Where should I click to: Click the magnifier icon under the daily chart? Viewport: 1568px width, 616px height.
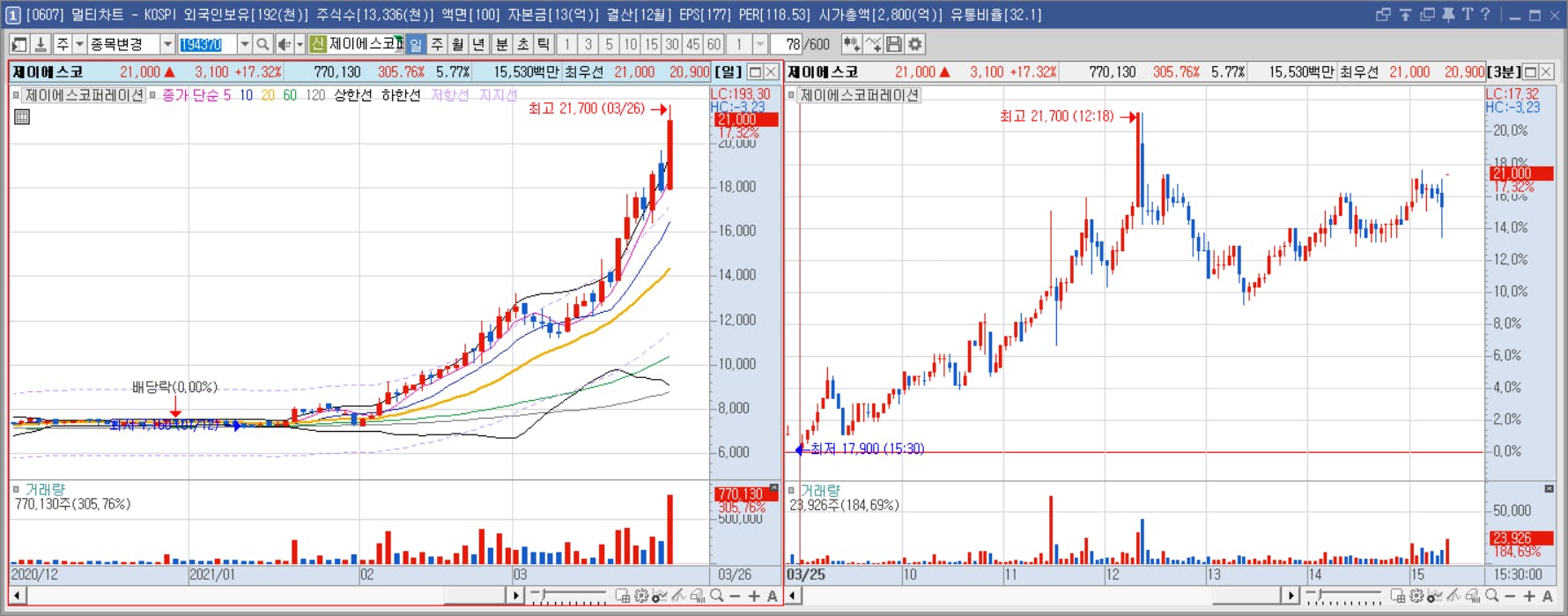(x=717, y=597)
